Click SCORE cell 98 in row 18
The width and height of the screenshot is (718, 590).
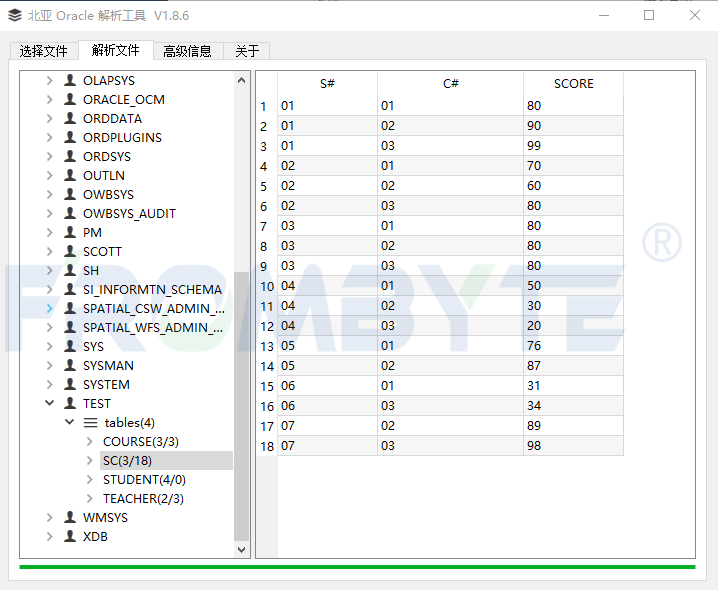(573, 446)
